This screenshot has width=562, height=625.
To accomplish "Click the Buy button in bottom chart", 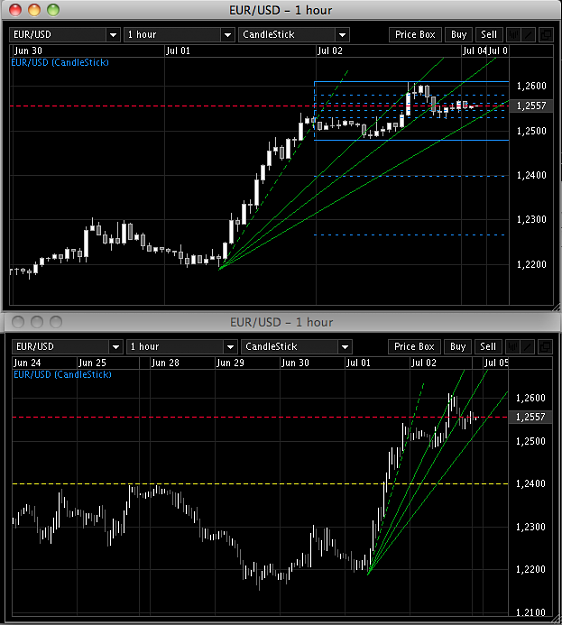I will (x=458, y=347).
